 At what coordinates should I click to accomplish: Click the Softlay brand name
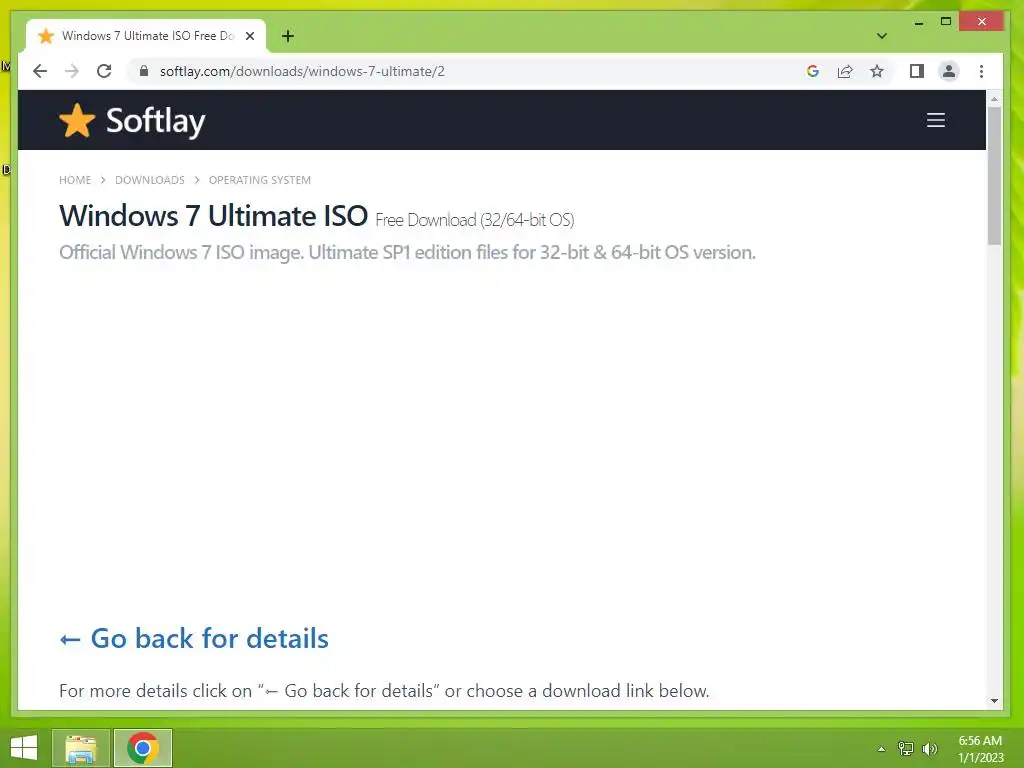[155, 121]
